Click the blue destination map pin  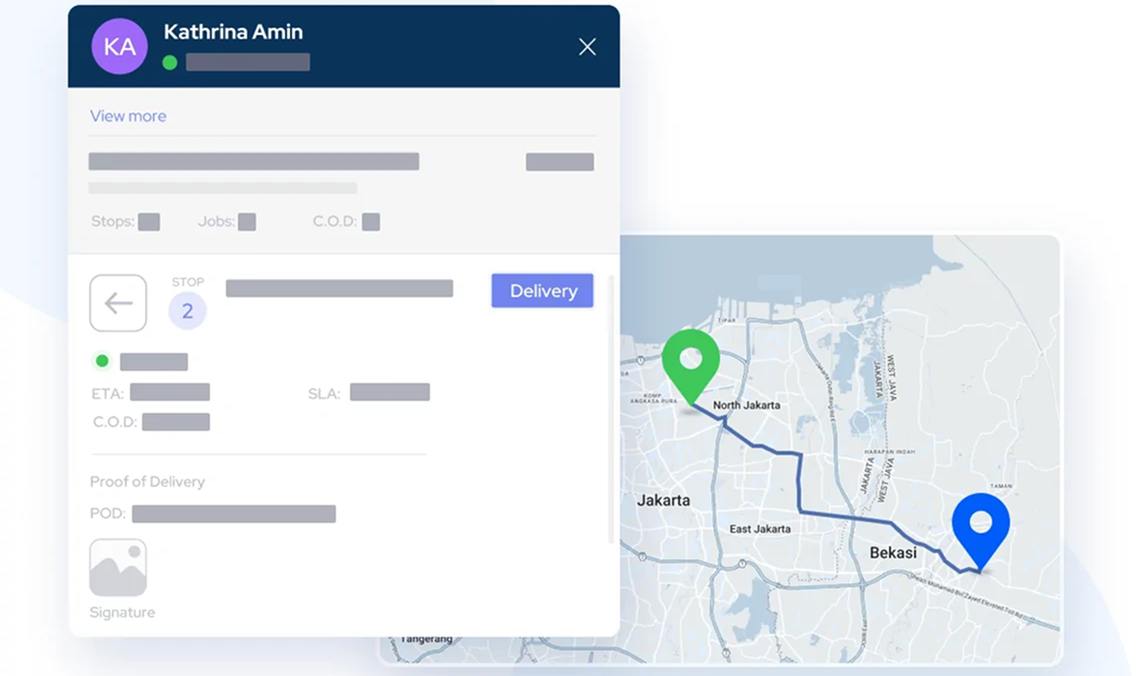point(981,531)
